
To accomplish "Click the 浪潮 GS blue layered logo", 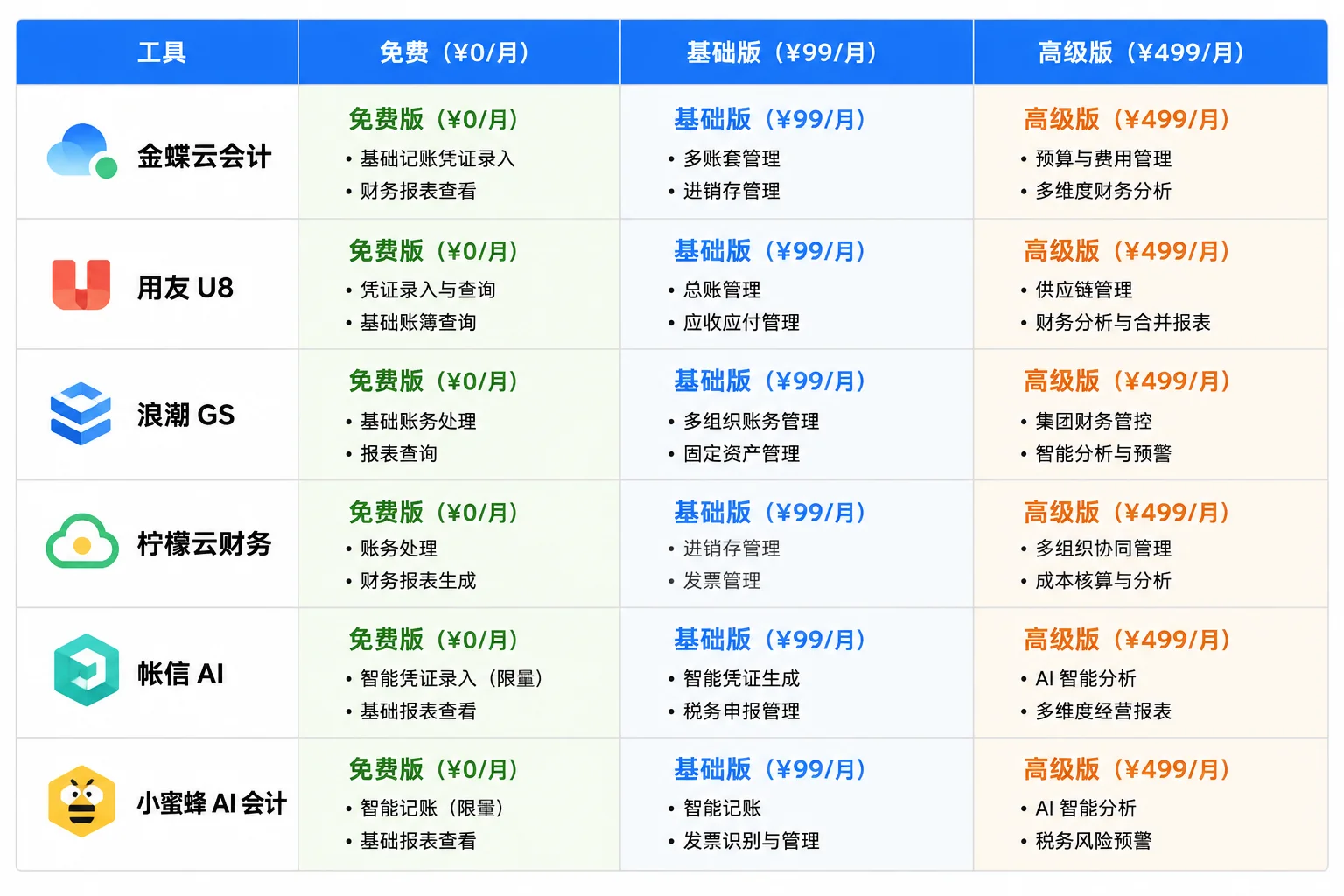I will pyautogui.click(x=80, y=414).
